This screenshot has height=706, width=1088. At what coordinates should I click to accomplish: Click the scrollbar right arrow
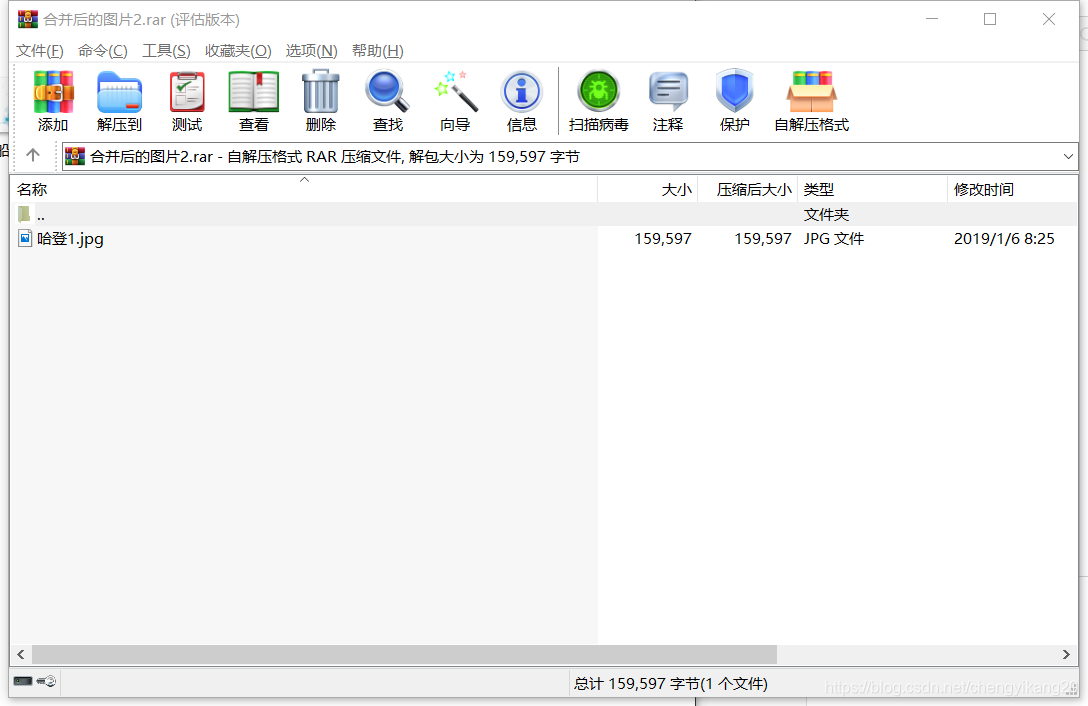pos(1066,655)
